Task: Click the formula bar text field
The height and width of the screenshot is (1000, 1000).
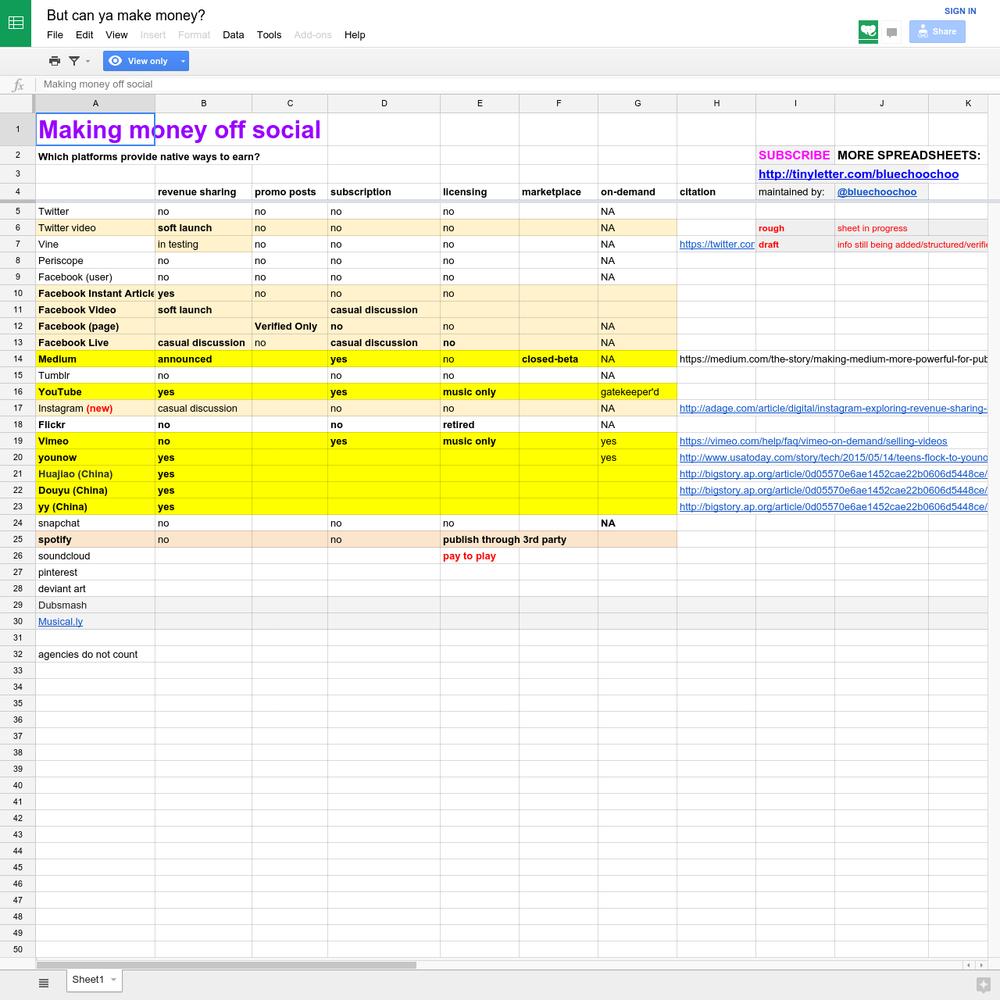Action: pos(517,84)
